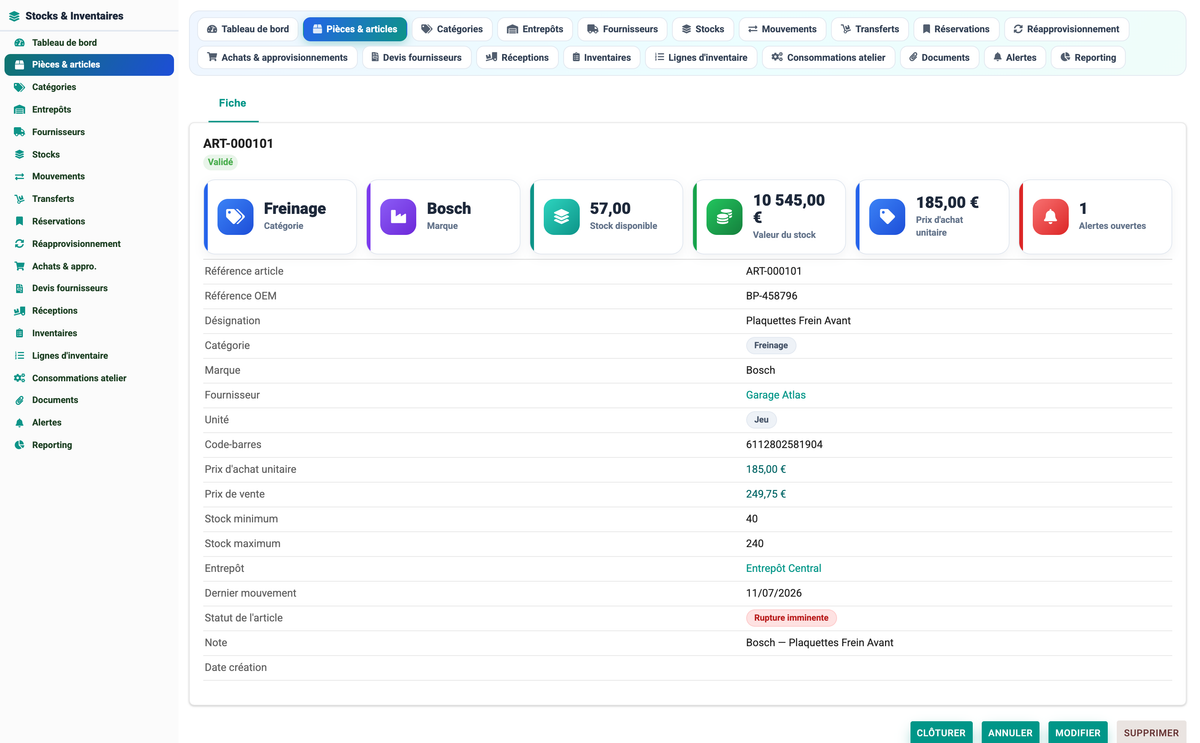Click the sidebar Reporting pie chart icon
The height and width of the screenshot is (743, 1200).
coord(19,445)
